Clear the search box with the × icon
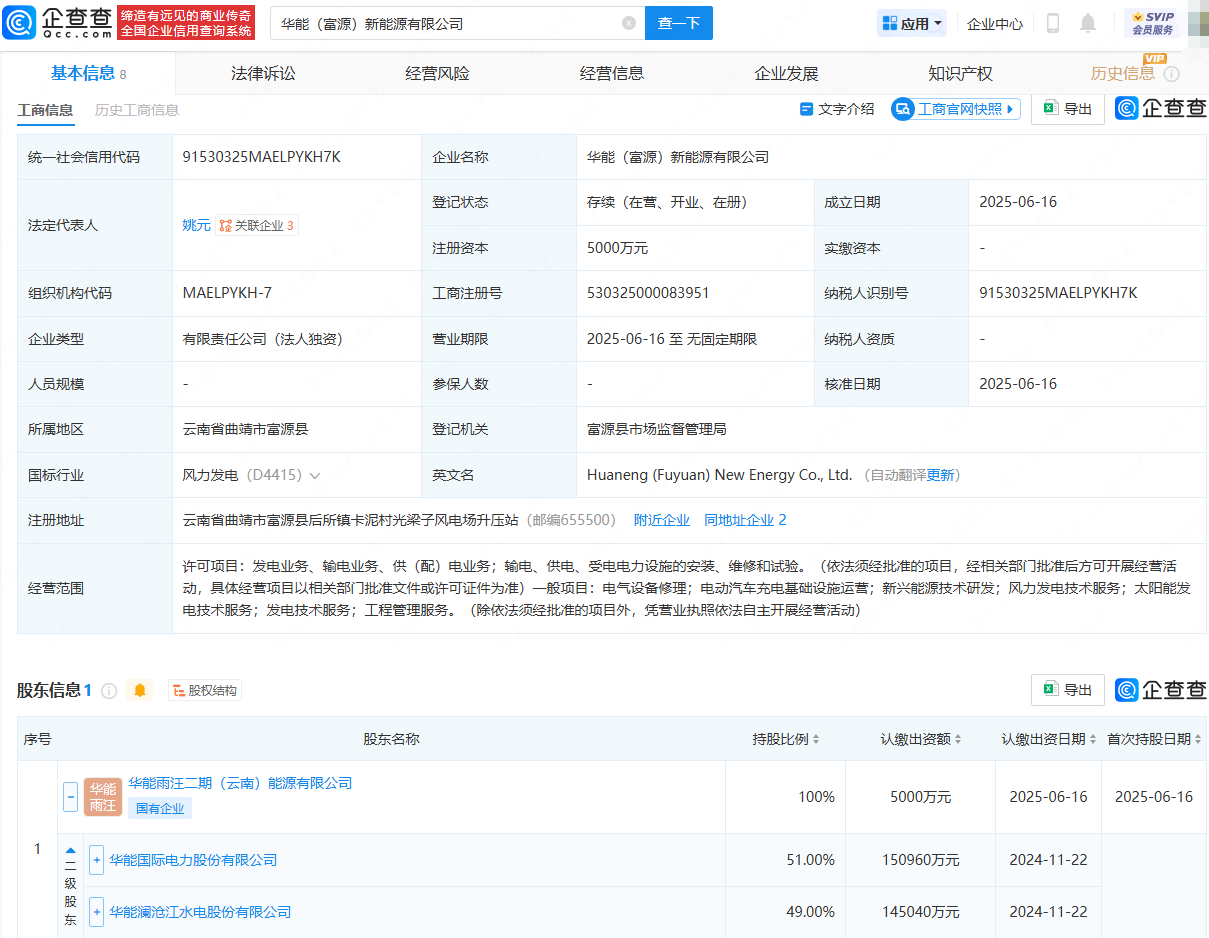1209x938 pixels. (x=628, y=23)
